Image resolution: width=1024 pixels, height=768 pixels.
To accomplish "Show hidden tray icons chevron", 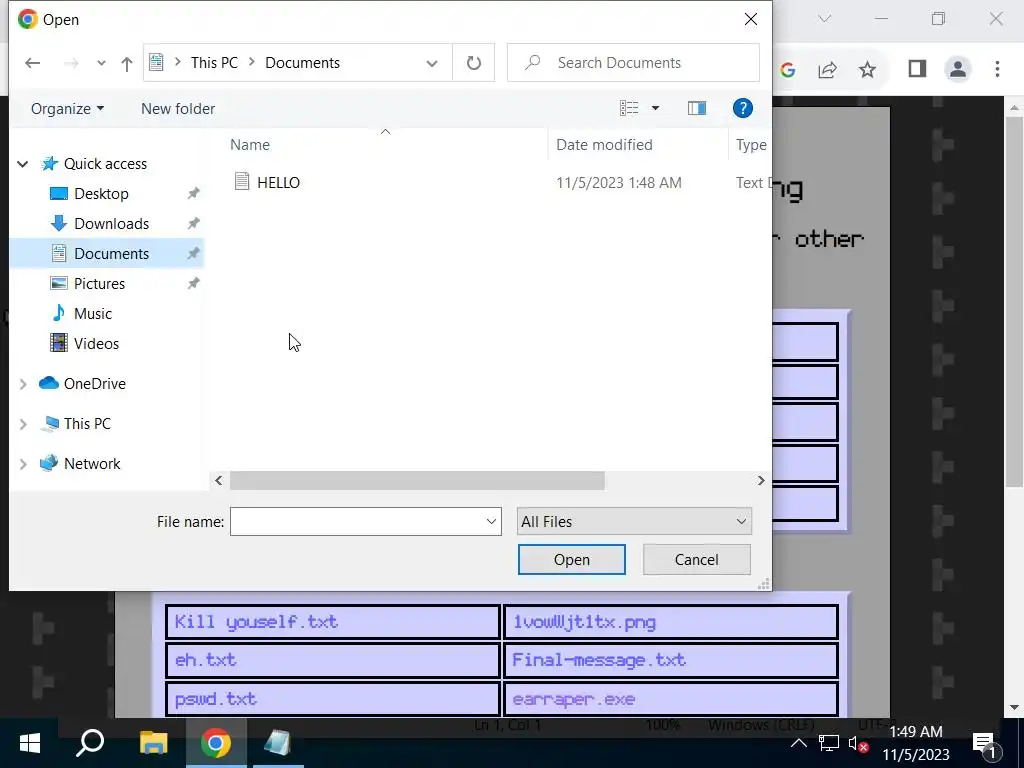I will point(799,743).
